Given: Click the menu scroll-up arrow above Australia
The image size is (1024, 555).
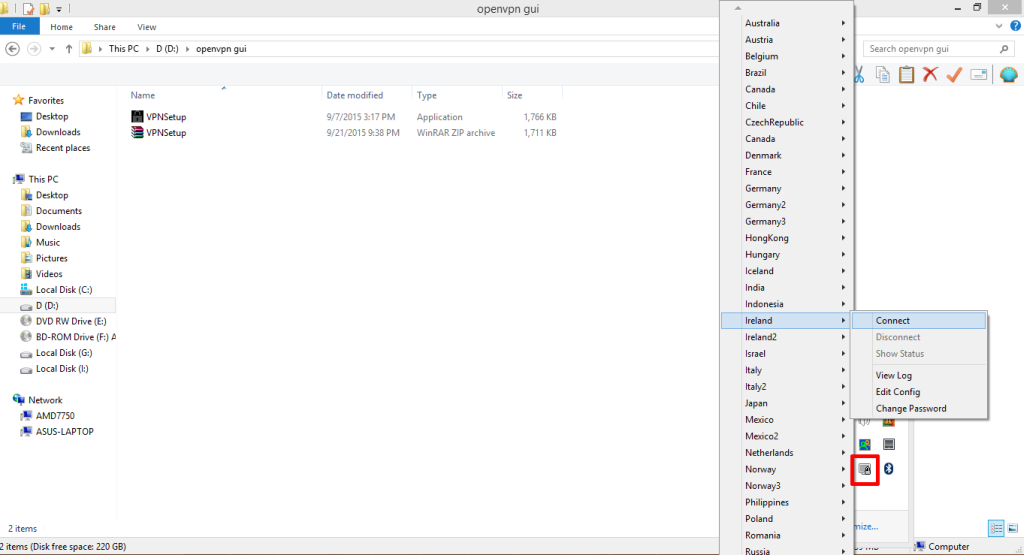Looking at the screenshot, I should pyautogui.click(x=738, y=8).
